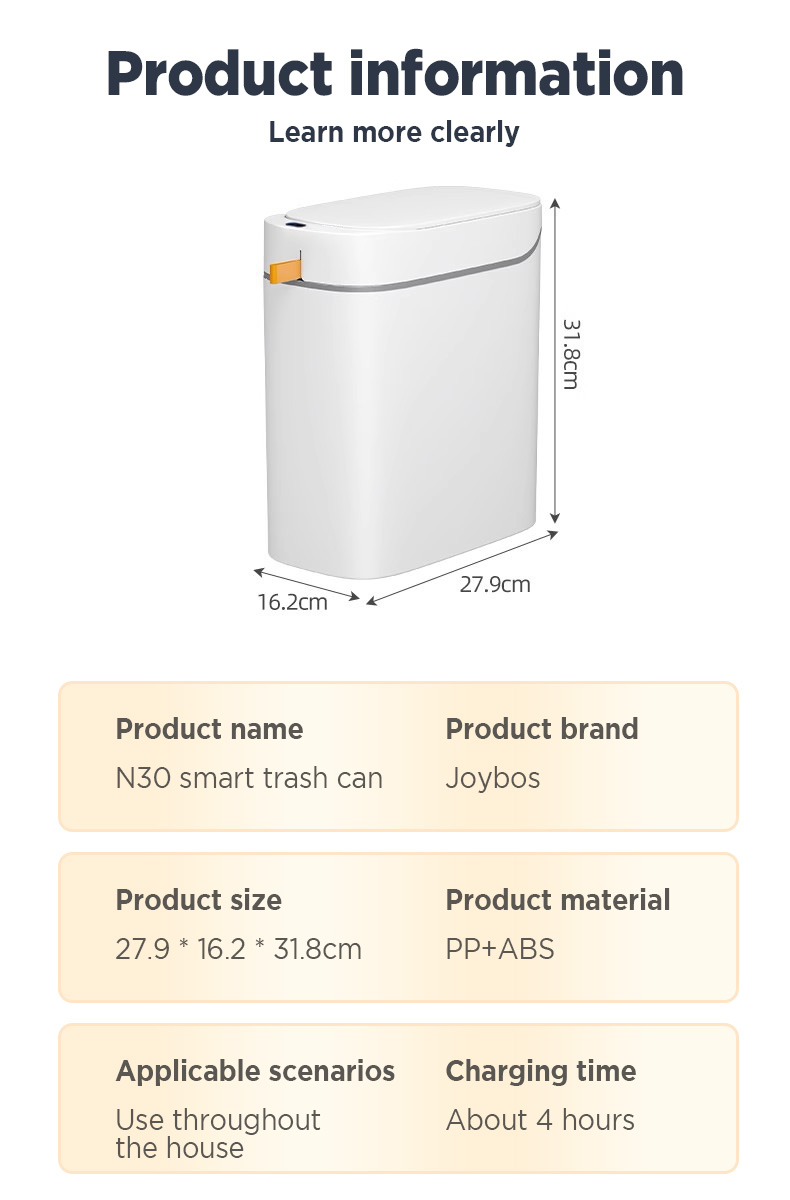The height and width of the screenshot is (1200, 790).
Task: Select the "Product brand" label
Action: (x=541, y=729)
